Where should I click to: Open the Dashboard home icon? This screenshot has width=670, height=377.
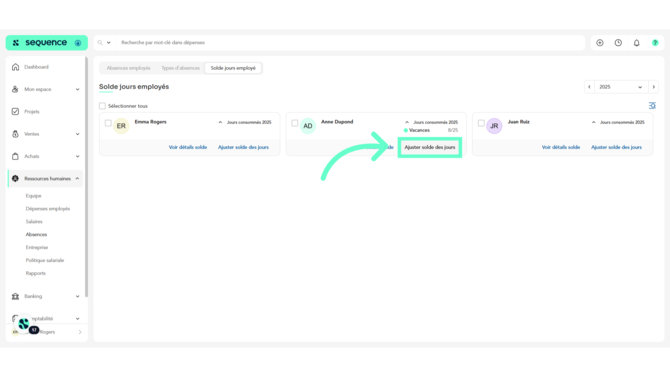pyautogui.click(x=15, y=67)
